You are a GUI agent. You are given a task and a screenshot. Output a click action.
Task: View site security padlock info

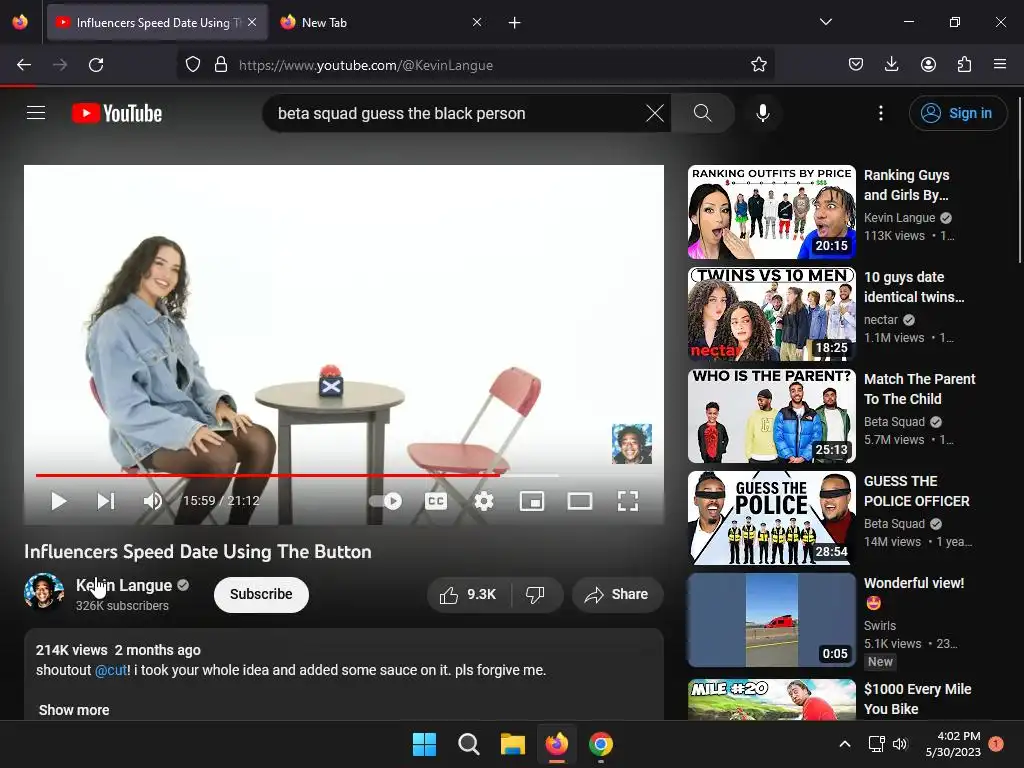coord(221,65)
